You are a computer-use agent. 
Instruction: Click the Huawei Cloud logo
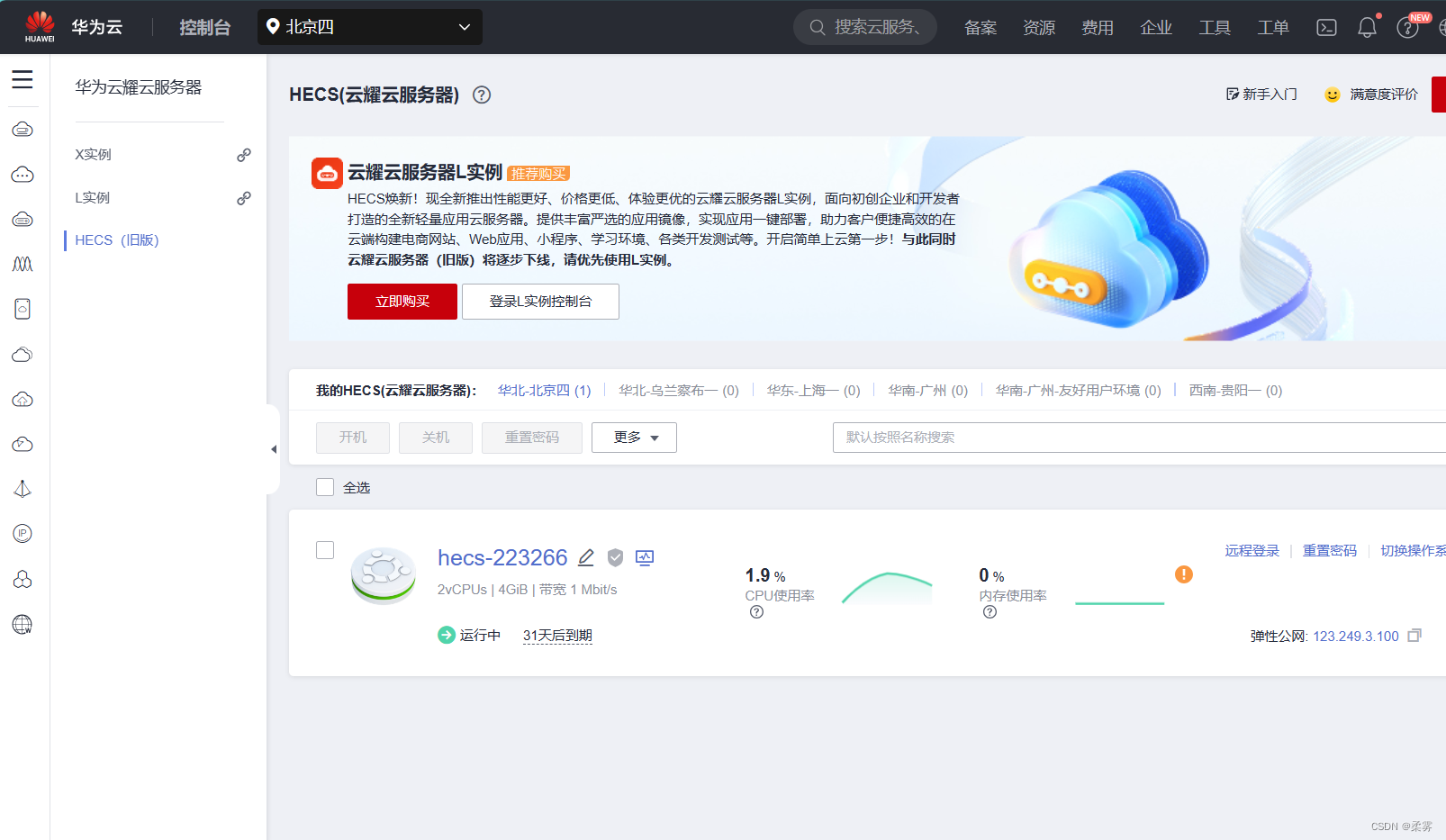pos(40,27)
